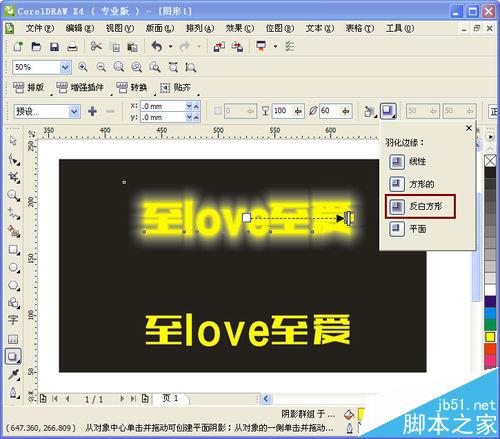Expand the Undo history dropdown arrow
500x439 pixels.
coord(171,46)
